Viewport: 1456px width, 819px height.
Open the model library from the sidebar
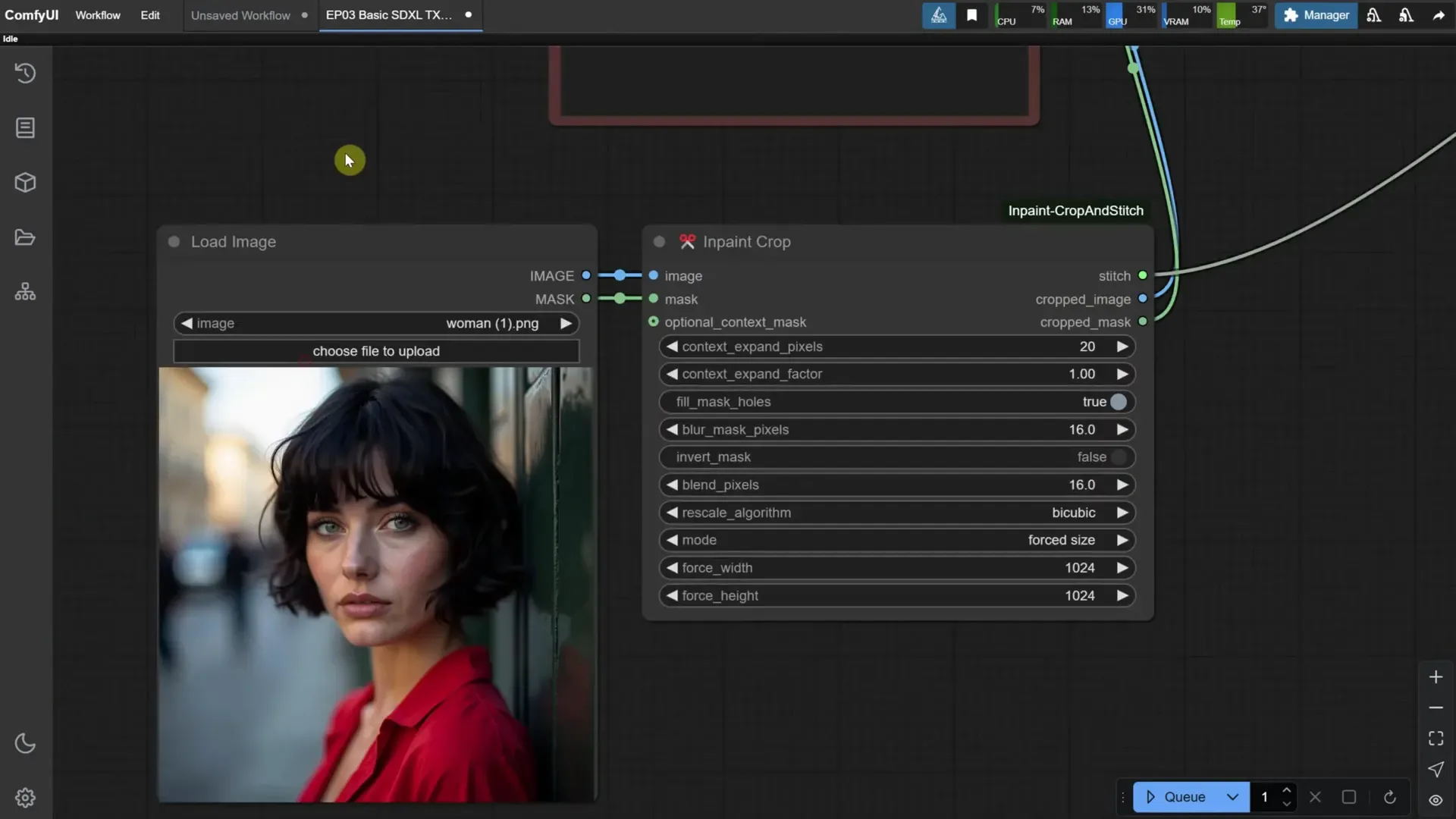click(x=25, y=182)
